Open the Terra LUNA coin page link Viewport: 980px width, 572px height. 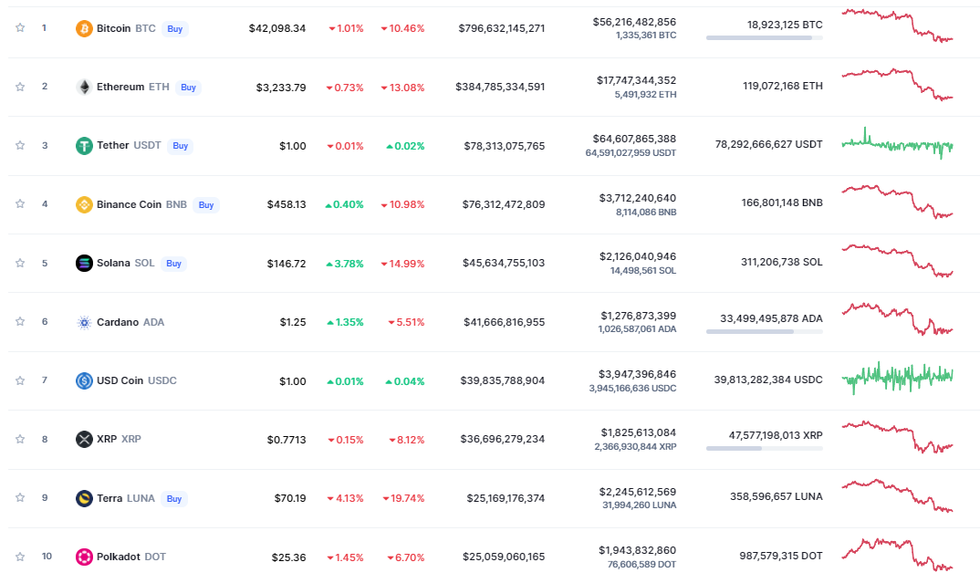pyautogui.click(x=125, y=498)
